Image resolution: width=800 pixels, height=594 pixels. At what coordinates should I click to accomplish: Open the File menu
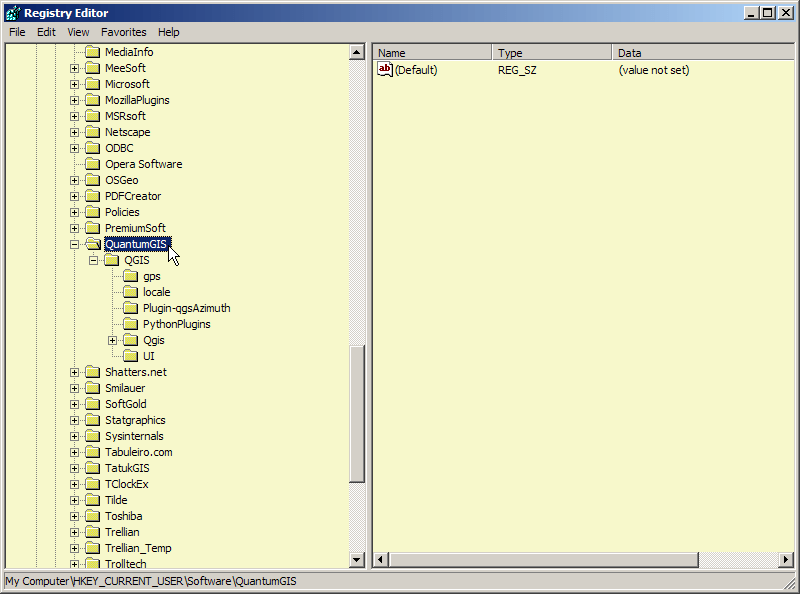tap(17, 32)
